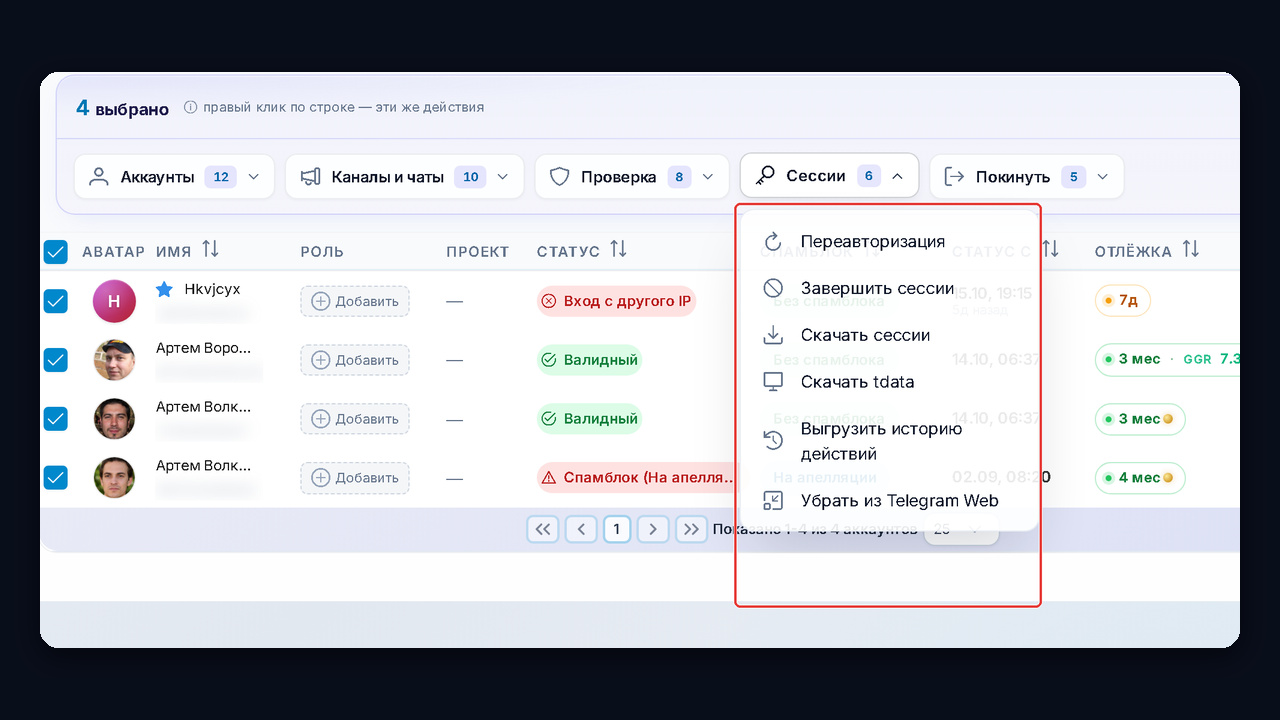This screenshot has height=720, width=1280.
Task: Go to the previous page arrow
Action: pyautogui.click(x=581, y=529)
